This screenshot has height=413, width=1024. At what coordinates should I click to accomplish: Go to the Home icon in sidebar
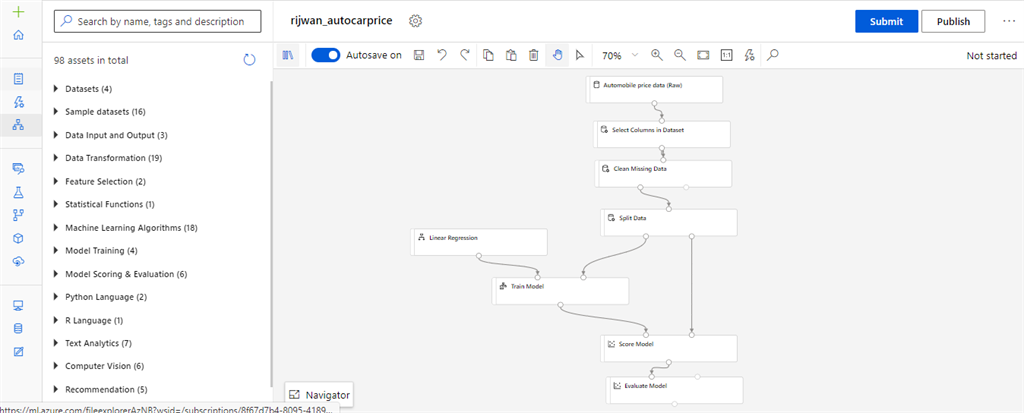click(x=19, y=35)
